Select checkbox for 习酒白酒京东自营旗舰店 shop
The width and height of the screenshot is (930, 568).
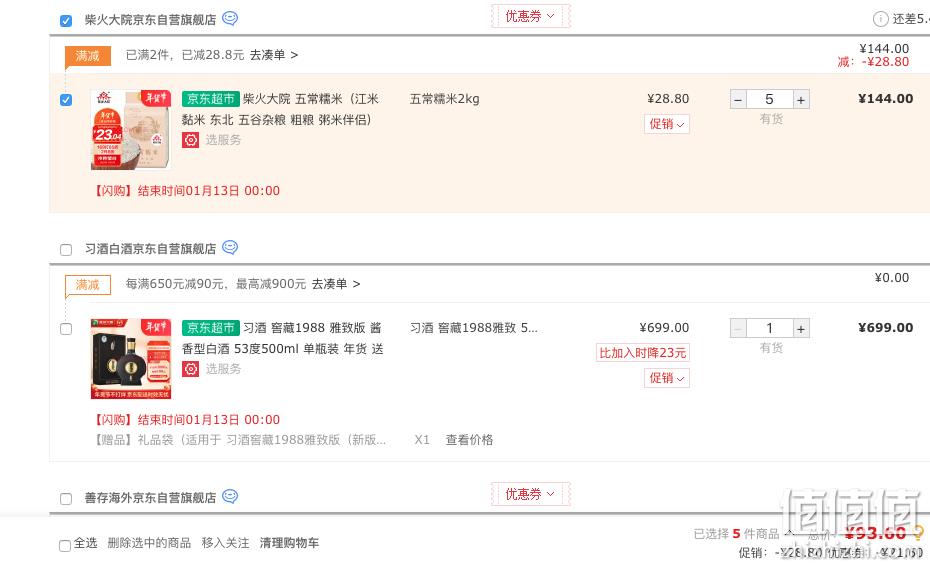pos(66,250)
